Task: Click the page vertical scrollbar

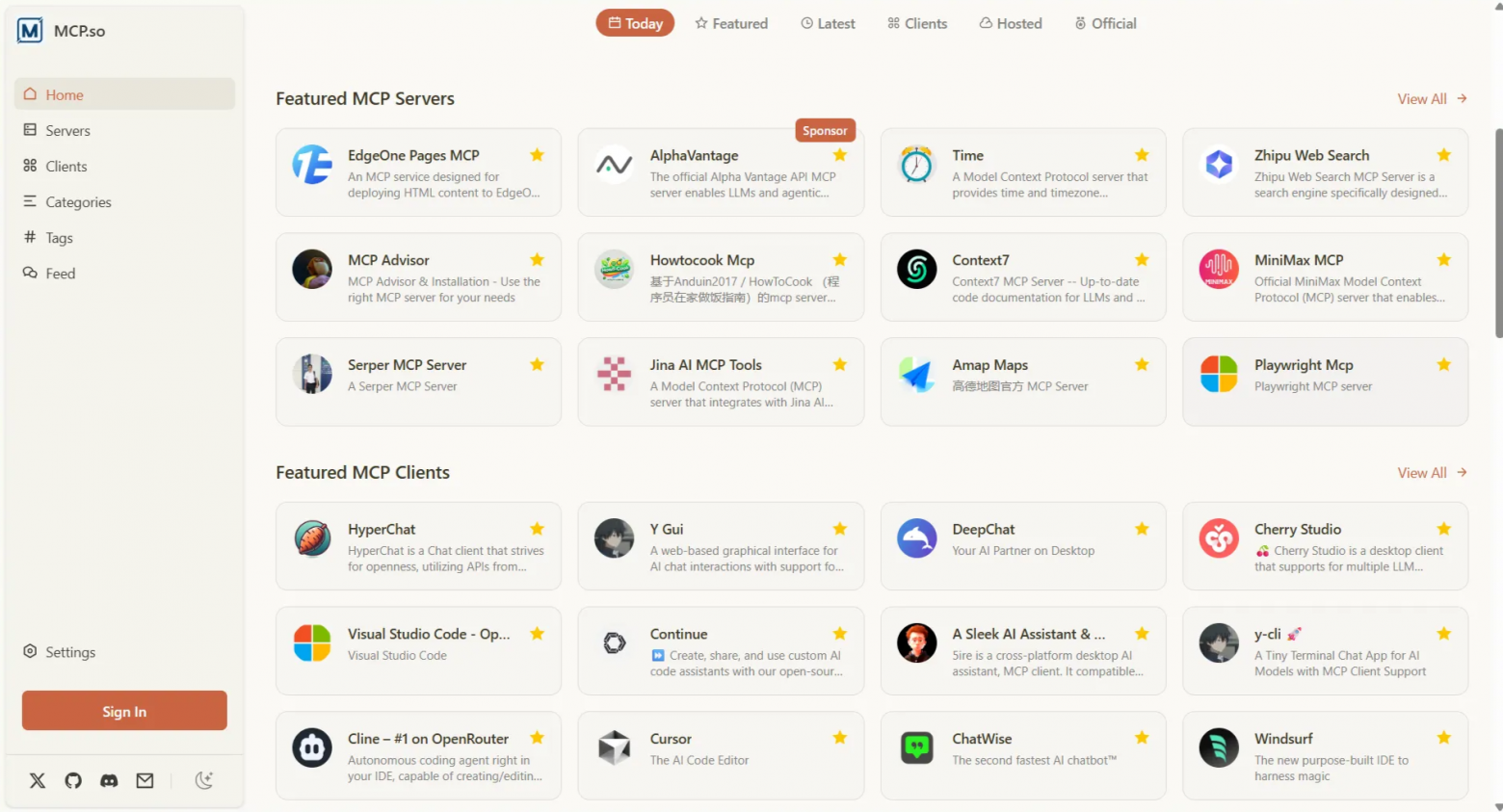Action: click(x=1498, y=233)
